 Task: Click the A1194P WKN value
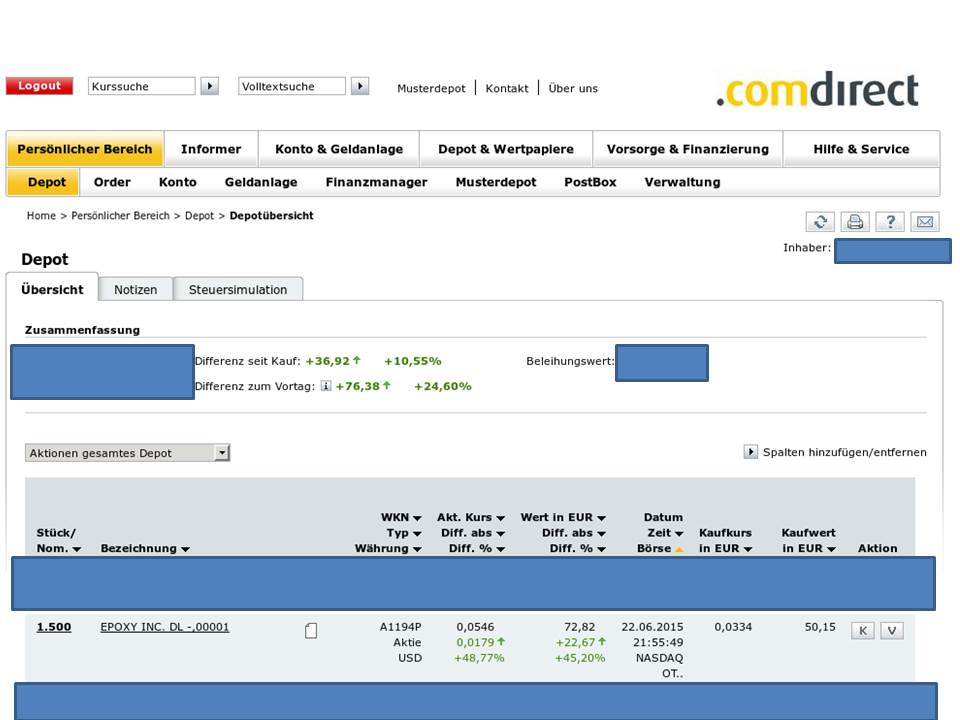pyautogui.click(x=400, y=627)
